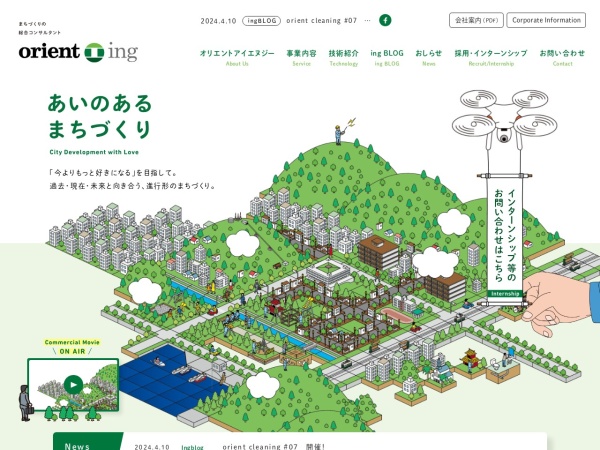
Task: Open the 会社案内 (PDF) button
Action: pyautogui.click(x=476, y=20)
